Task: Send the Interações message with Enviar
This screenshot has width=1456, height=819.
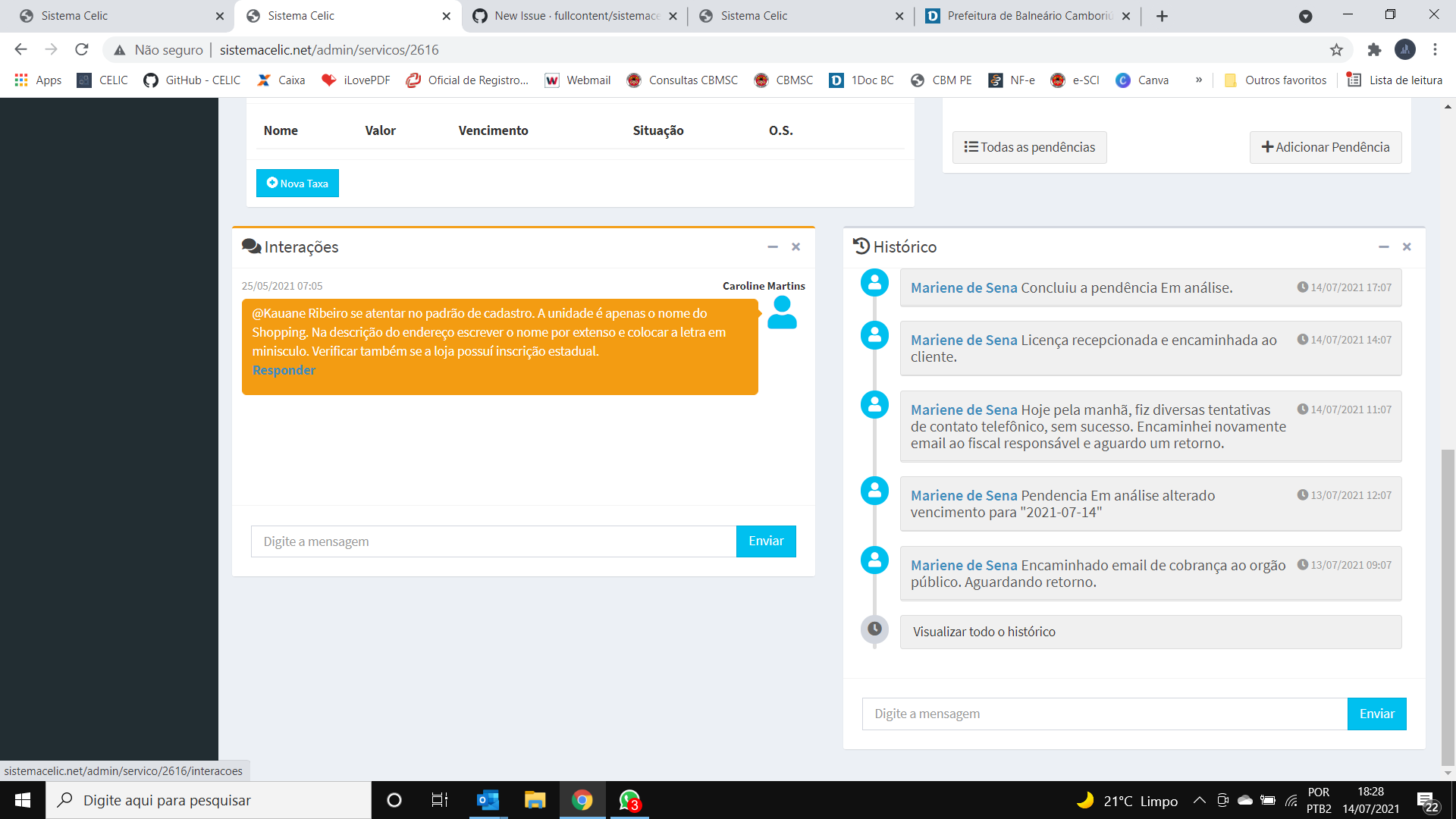Action: point(766,541)
